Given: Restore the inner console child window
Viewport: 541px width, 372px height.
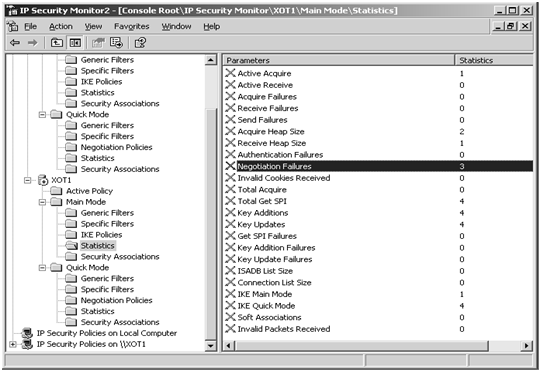Looking at the screenshot, I should 511,26.
